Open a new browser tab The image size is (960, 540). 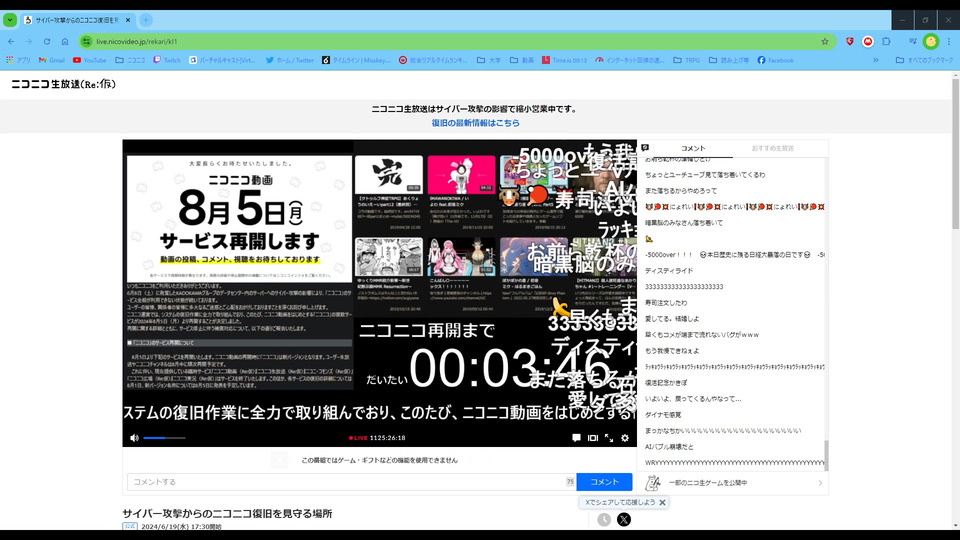point(146,20)
